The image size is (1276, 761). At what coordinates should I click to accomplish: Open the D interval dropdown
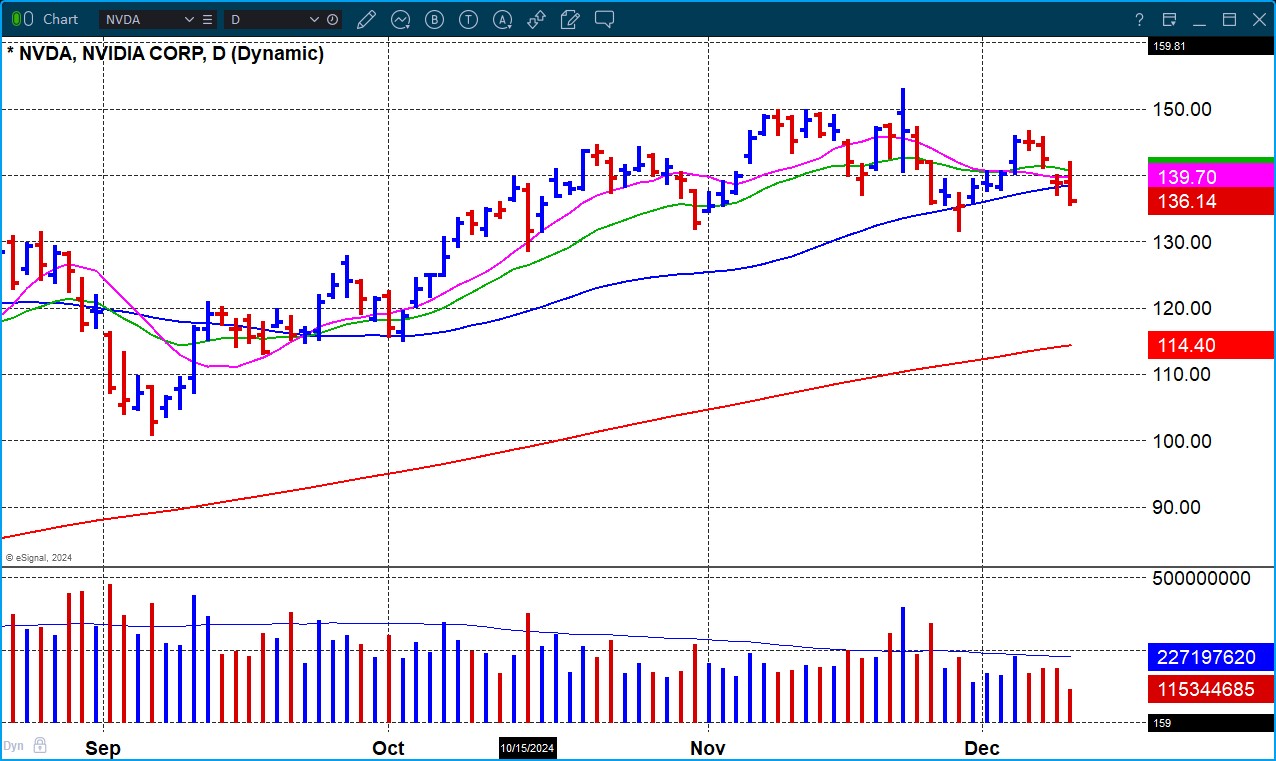[x=314, y=19]
